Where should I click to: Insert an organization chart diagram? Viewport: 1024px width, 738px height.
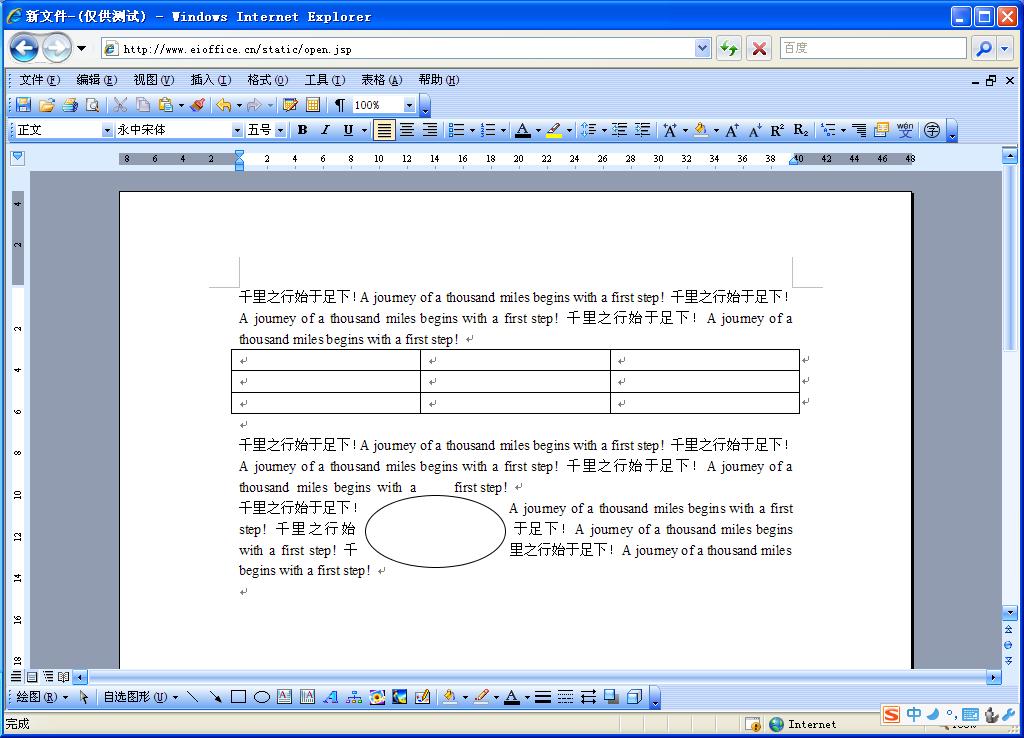point(354,697)
